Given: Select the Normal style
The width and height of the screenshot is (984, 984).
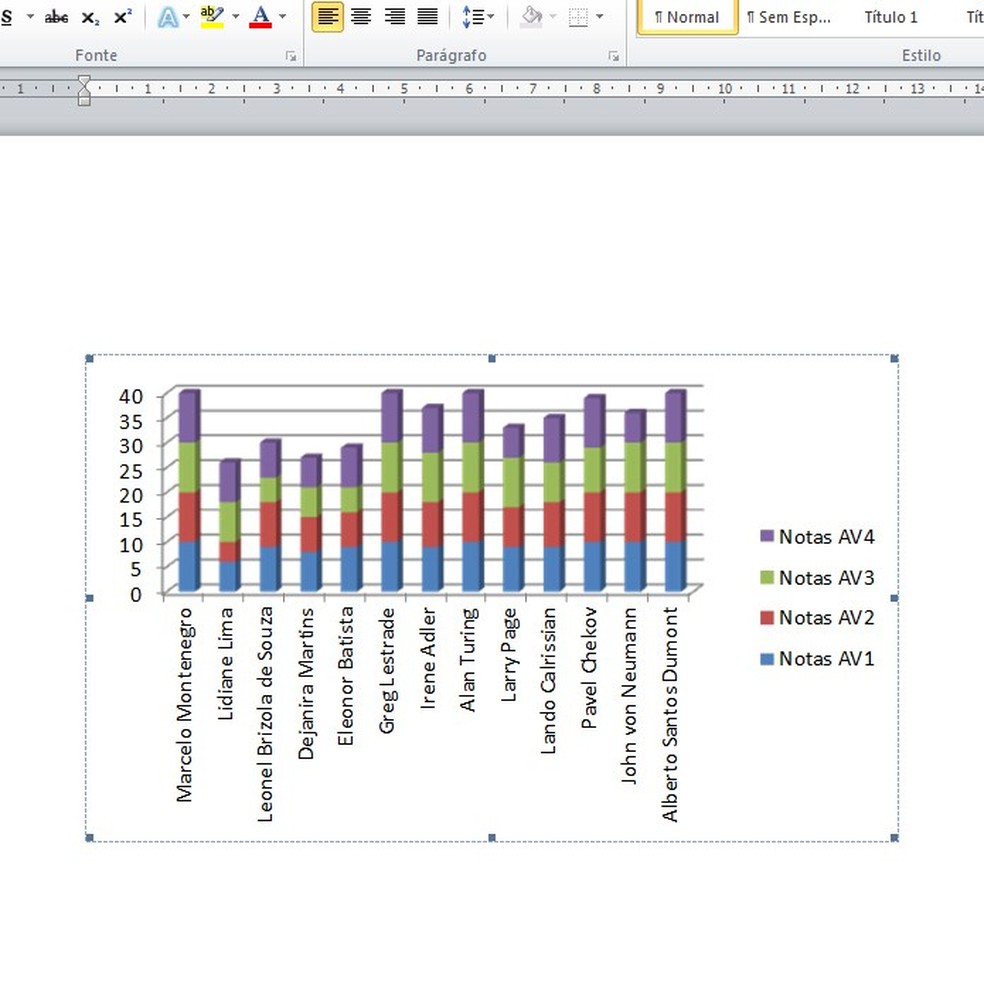Looking at the screenshot, I should (x=687, y=17).
